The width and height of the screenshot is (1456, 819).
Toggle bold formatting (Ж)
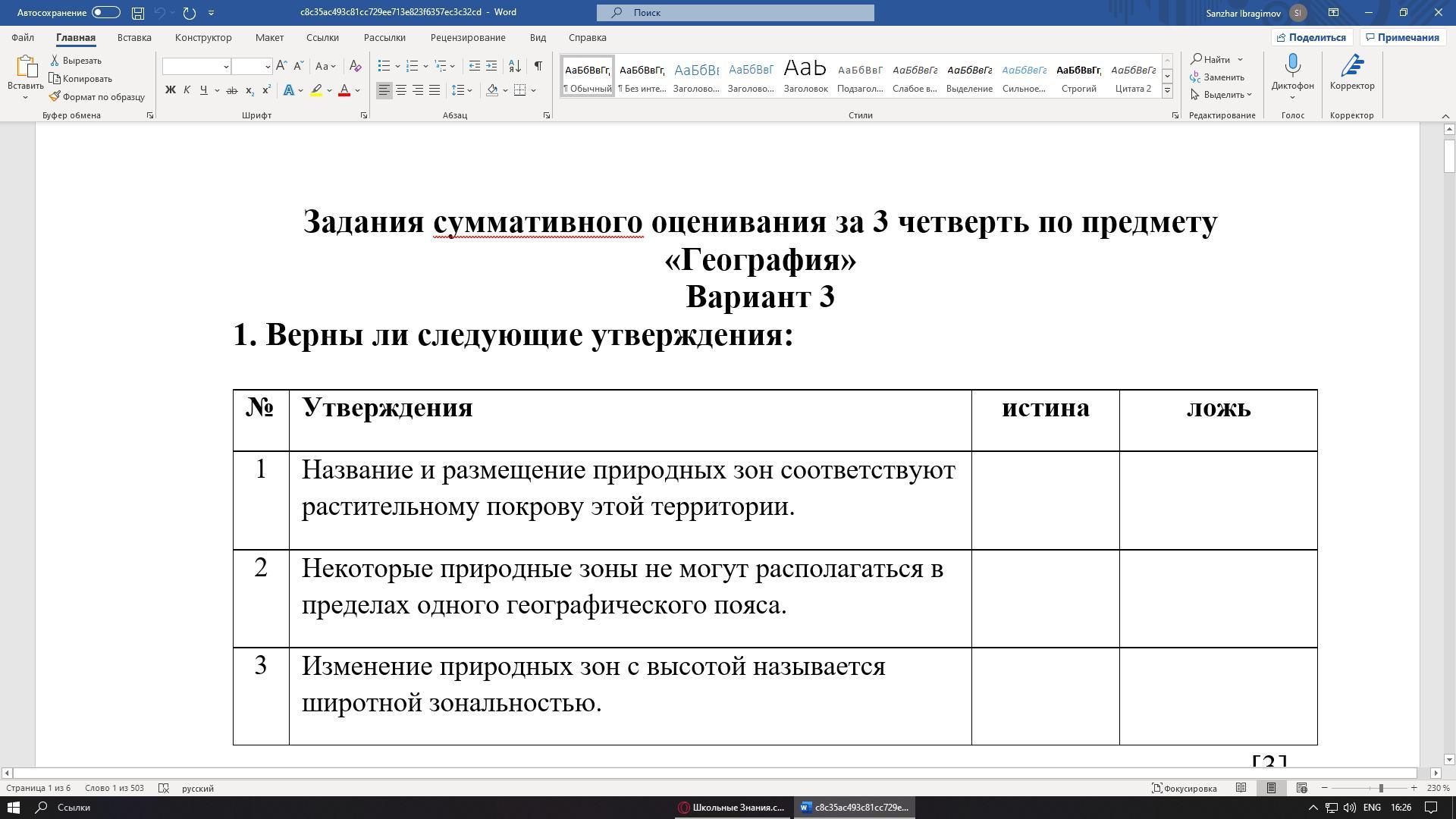click(x=171, y=90)
